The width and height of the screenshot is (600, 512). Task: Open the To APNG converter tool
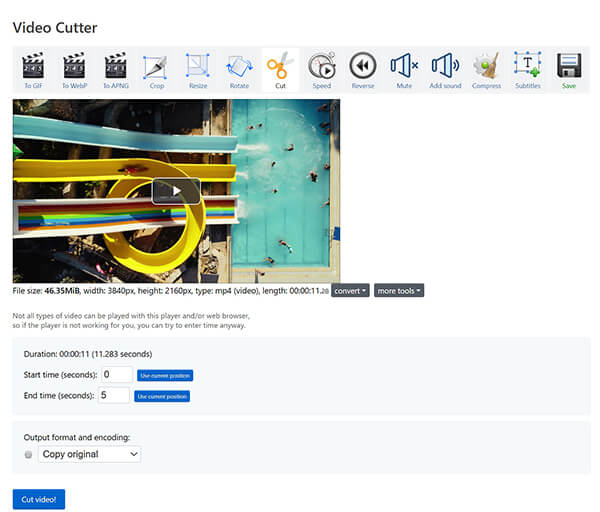(116, 70)
